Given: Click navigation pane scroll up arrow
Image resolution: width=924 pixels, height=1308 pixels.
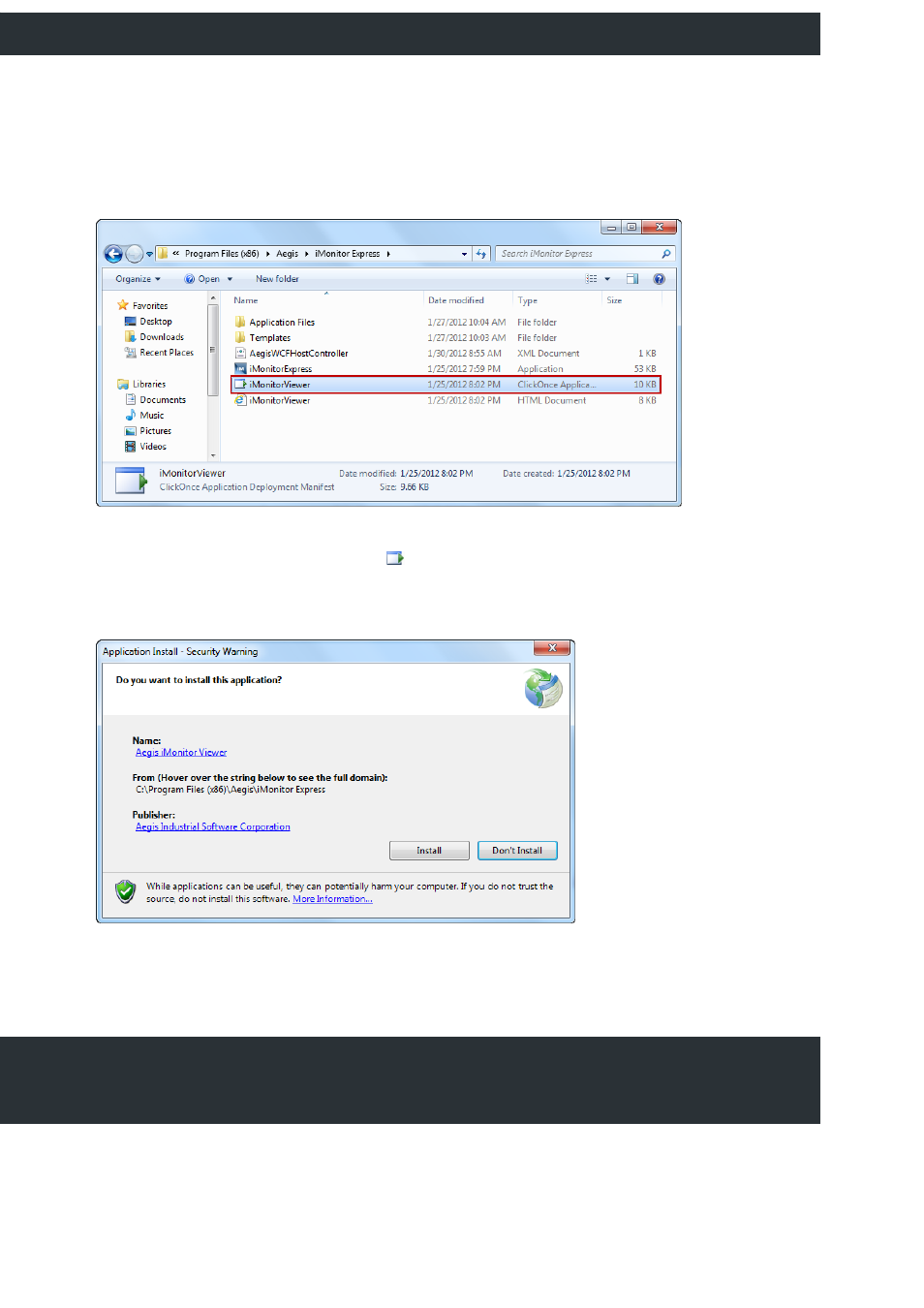Looking at the screenshot, I should click(213, 297).
